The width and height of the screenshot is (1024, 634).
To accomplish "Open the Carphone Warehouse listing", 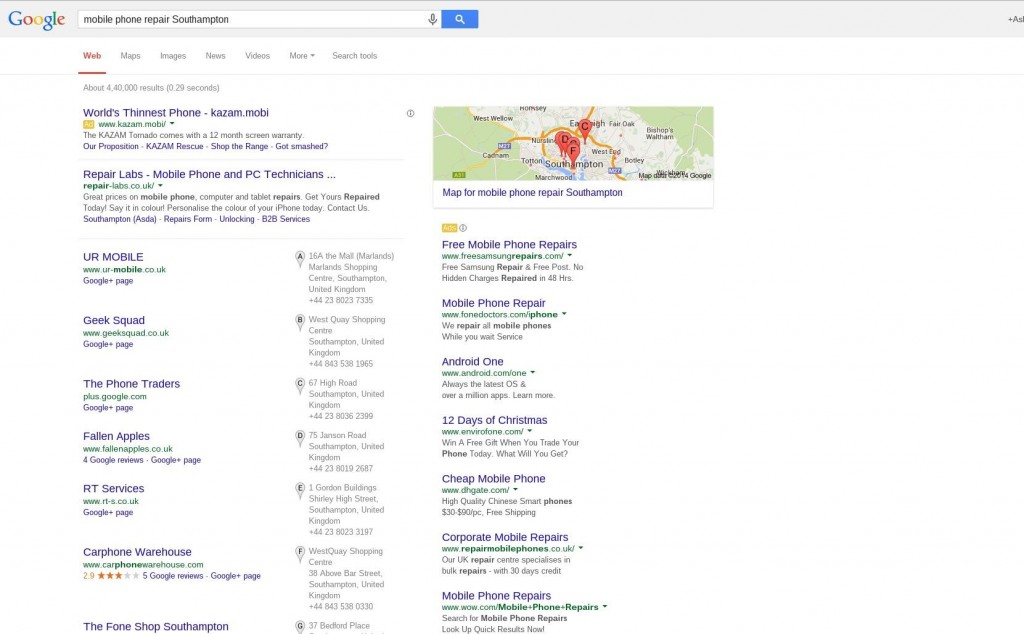I will (x=137, y=552).
